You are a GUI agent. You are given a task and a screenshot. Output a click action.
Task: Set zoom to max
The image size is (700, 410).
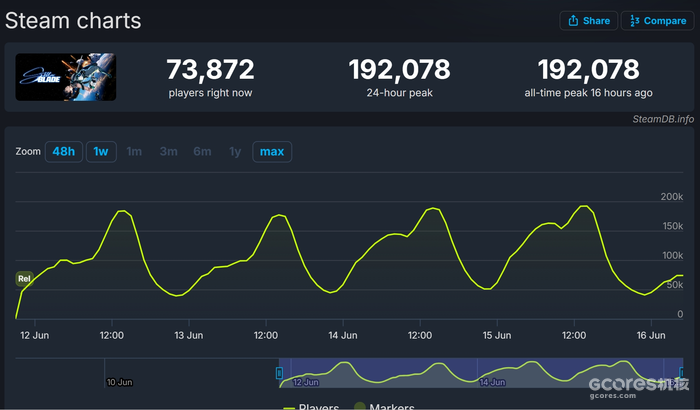pos(272,152)
